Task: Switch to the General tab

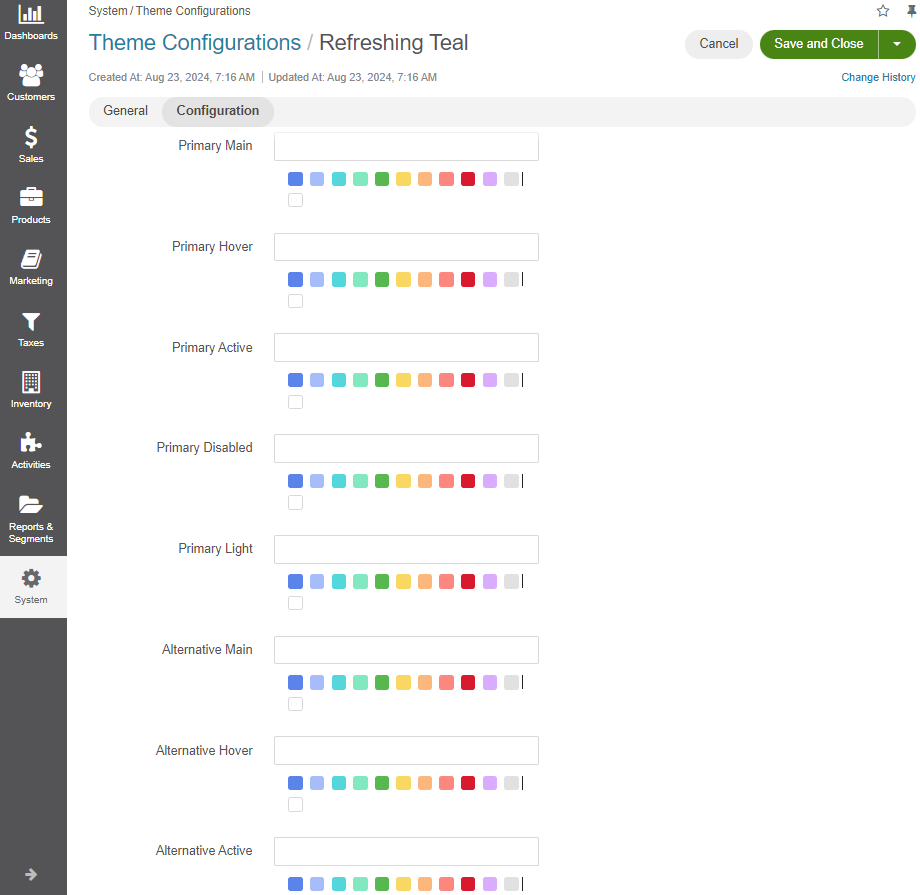Action: (126, 111)
